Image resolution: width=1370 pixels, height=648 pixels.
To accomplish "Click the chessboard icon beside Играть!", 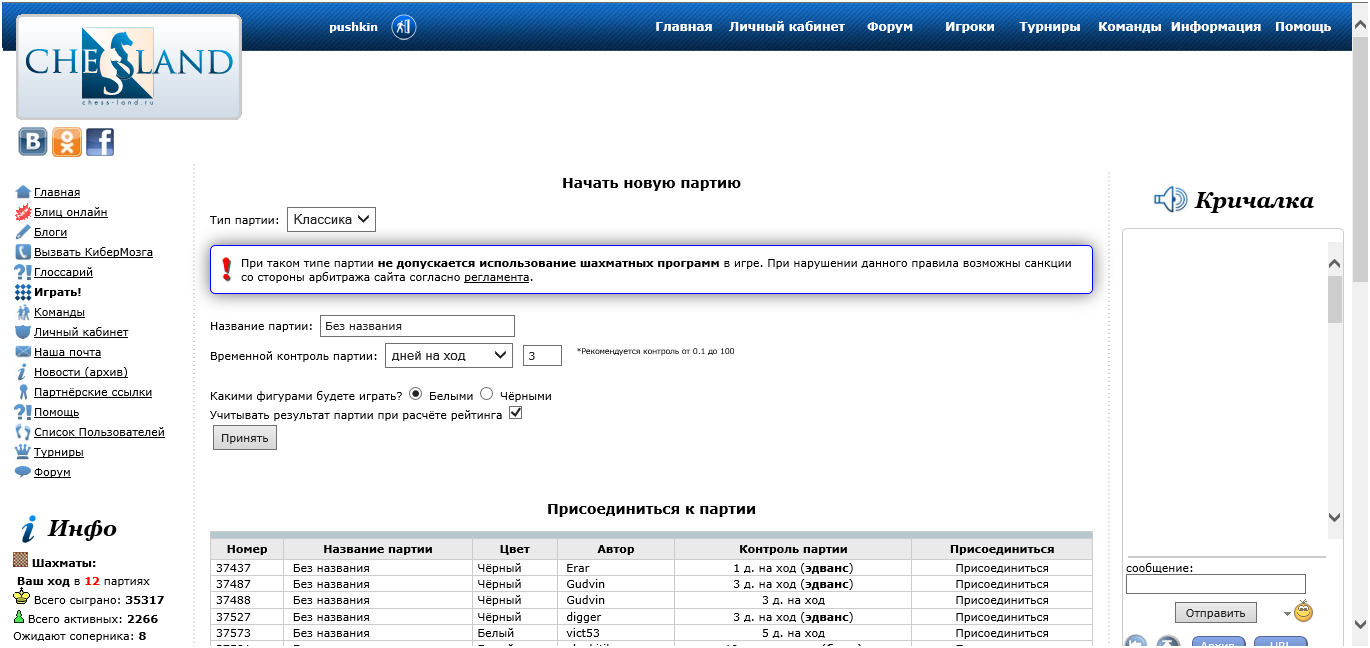I will coord(23,292).
